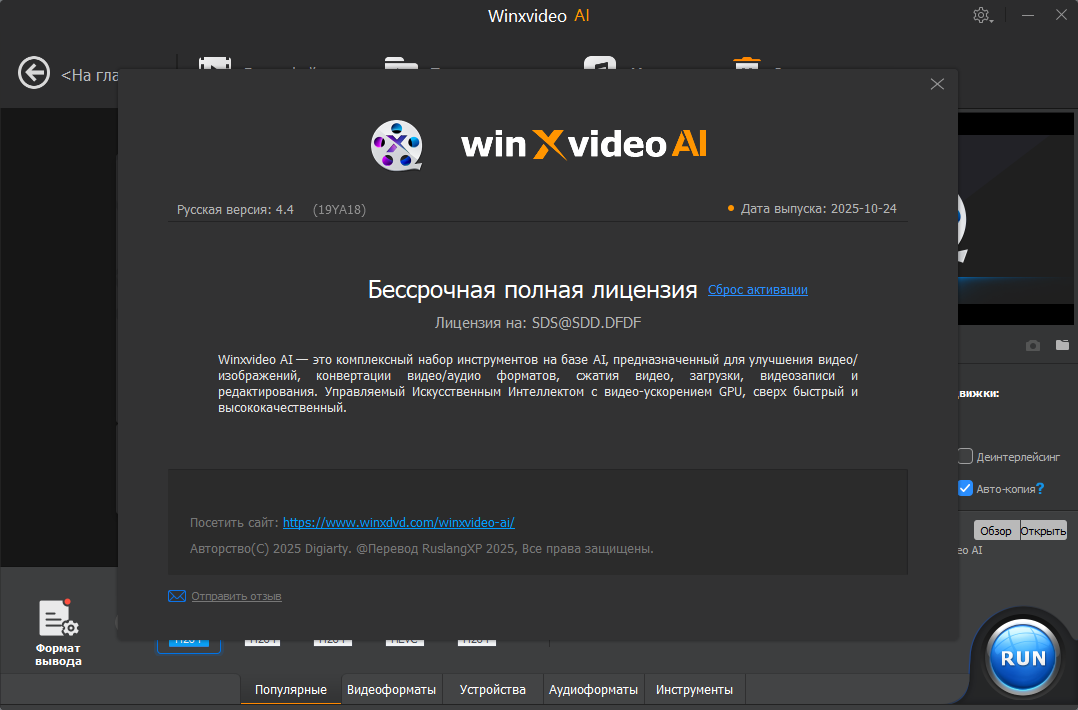Screen dimensions: 1078x710
Task: Switch to the Популярные tab
Action: pyautogui.click(x=291, y=689)
